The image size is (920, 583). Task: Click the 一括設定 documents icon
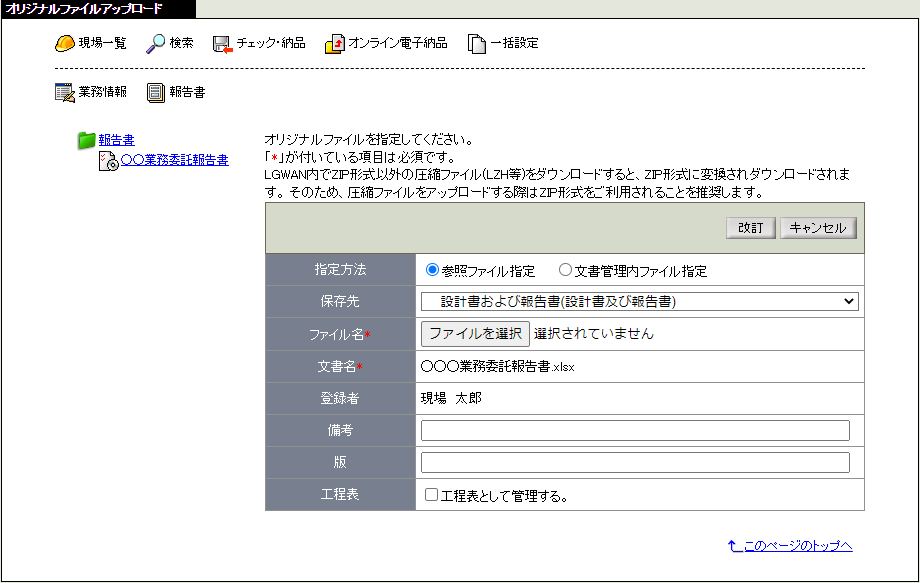[x=476, y=44]
